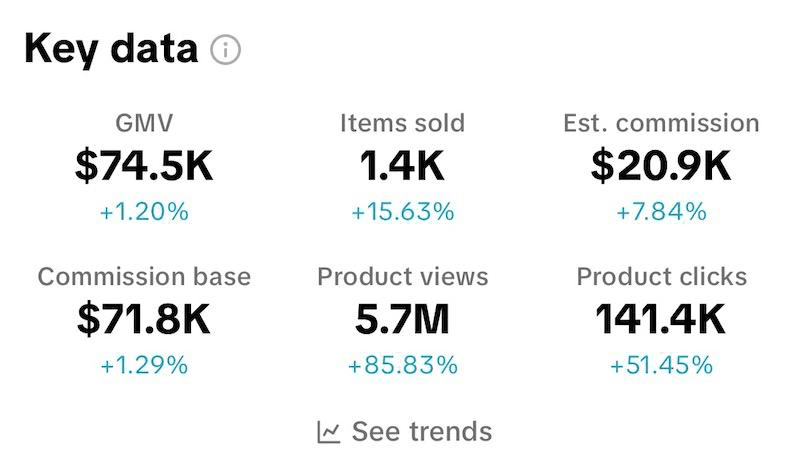Screen dimensions: 804x470
Task: Click the +85.83% product views change
Action: tap(402, 366)
